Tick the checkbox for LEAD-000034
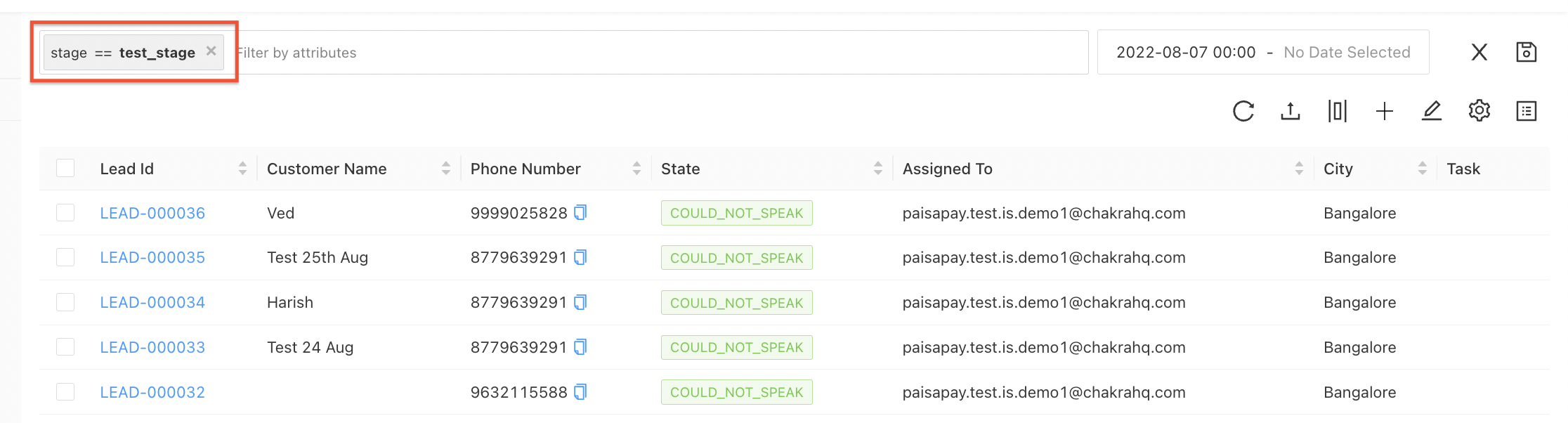1568x423 pixels. (x=65, y=302)
